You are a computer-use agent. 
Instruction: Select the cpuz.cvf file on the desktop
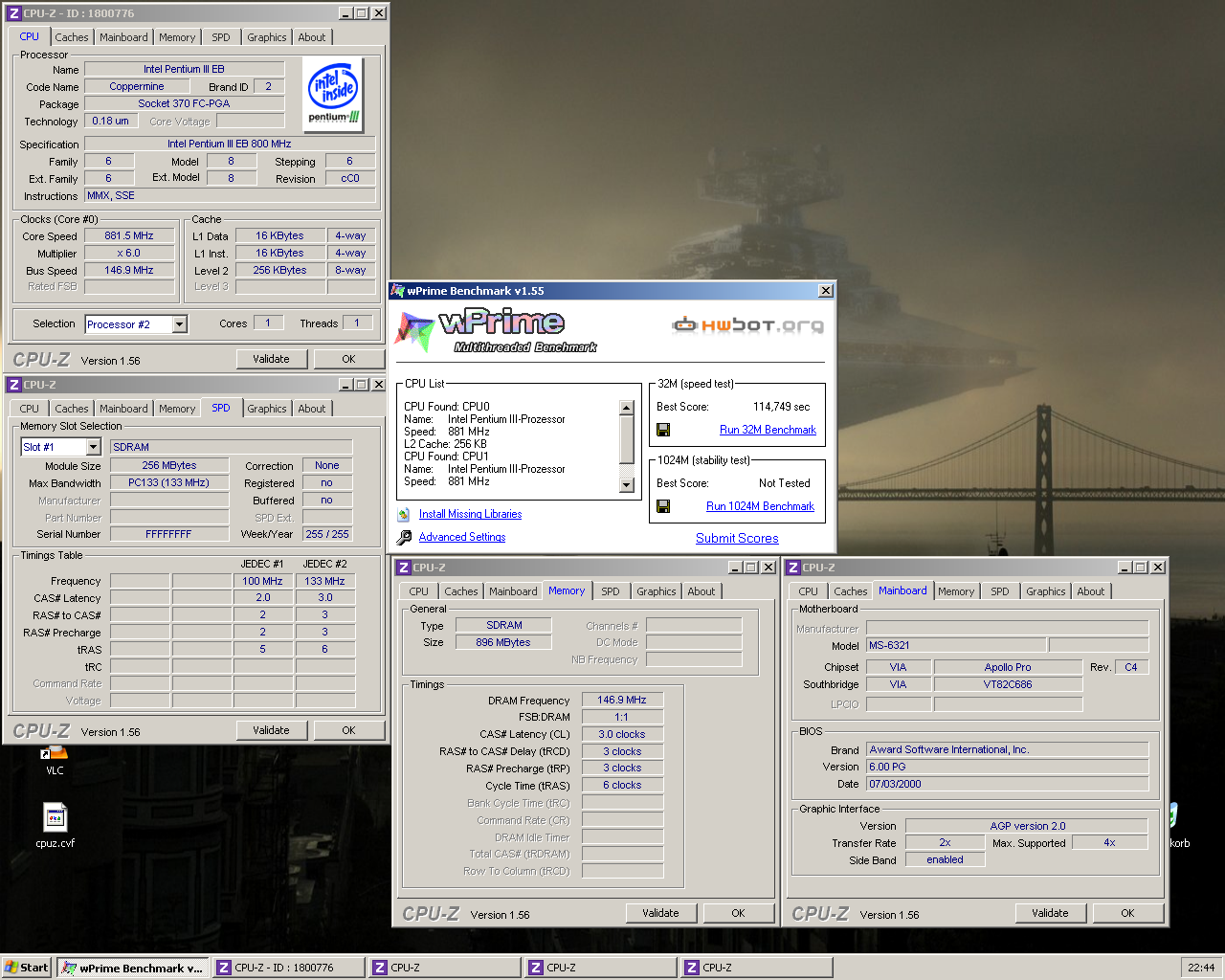pos(55,826)
